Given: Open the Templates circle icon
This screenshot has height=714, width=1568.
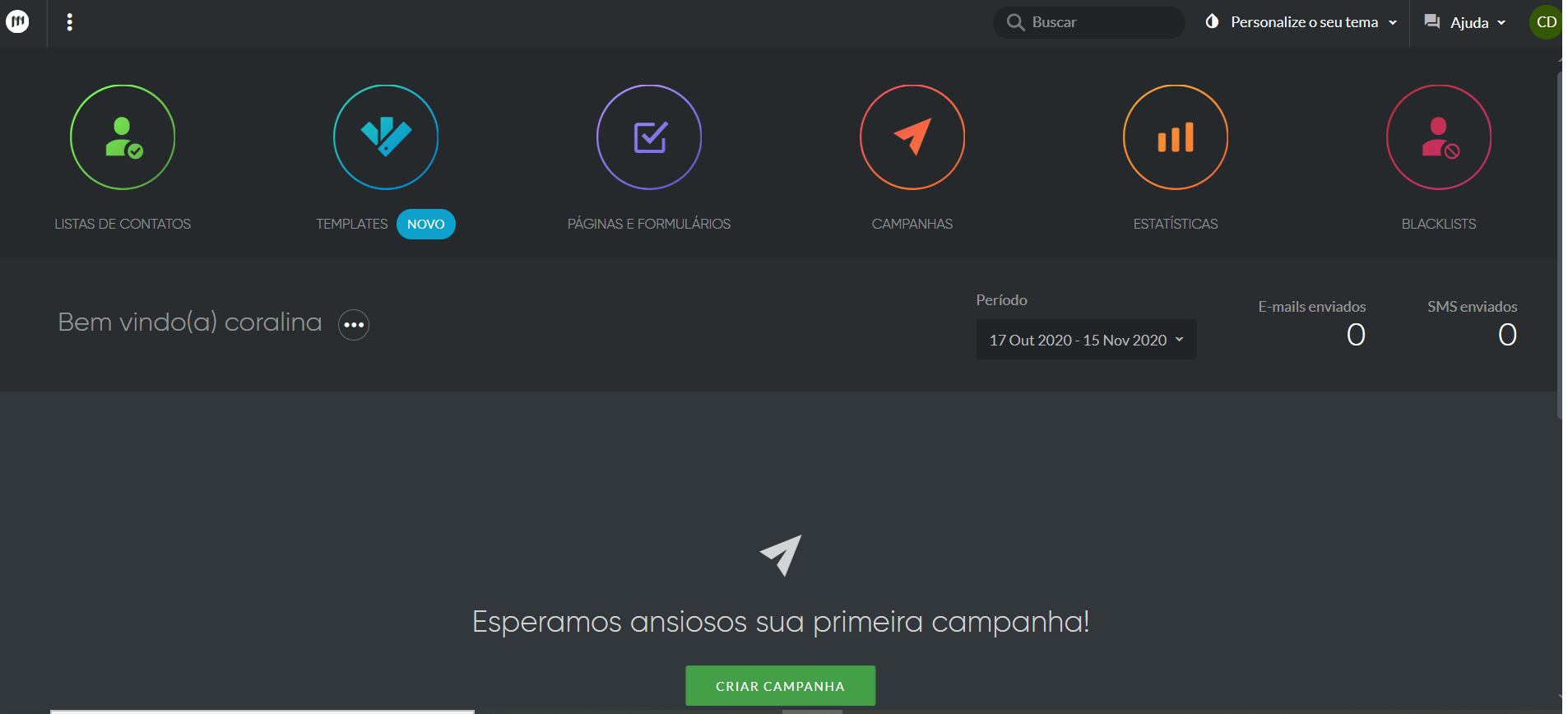Looking at the screenshot, I should (386, 137).
